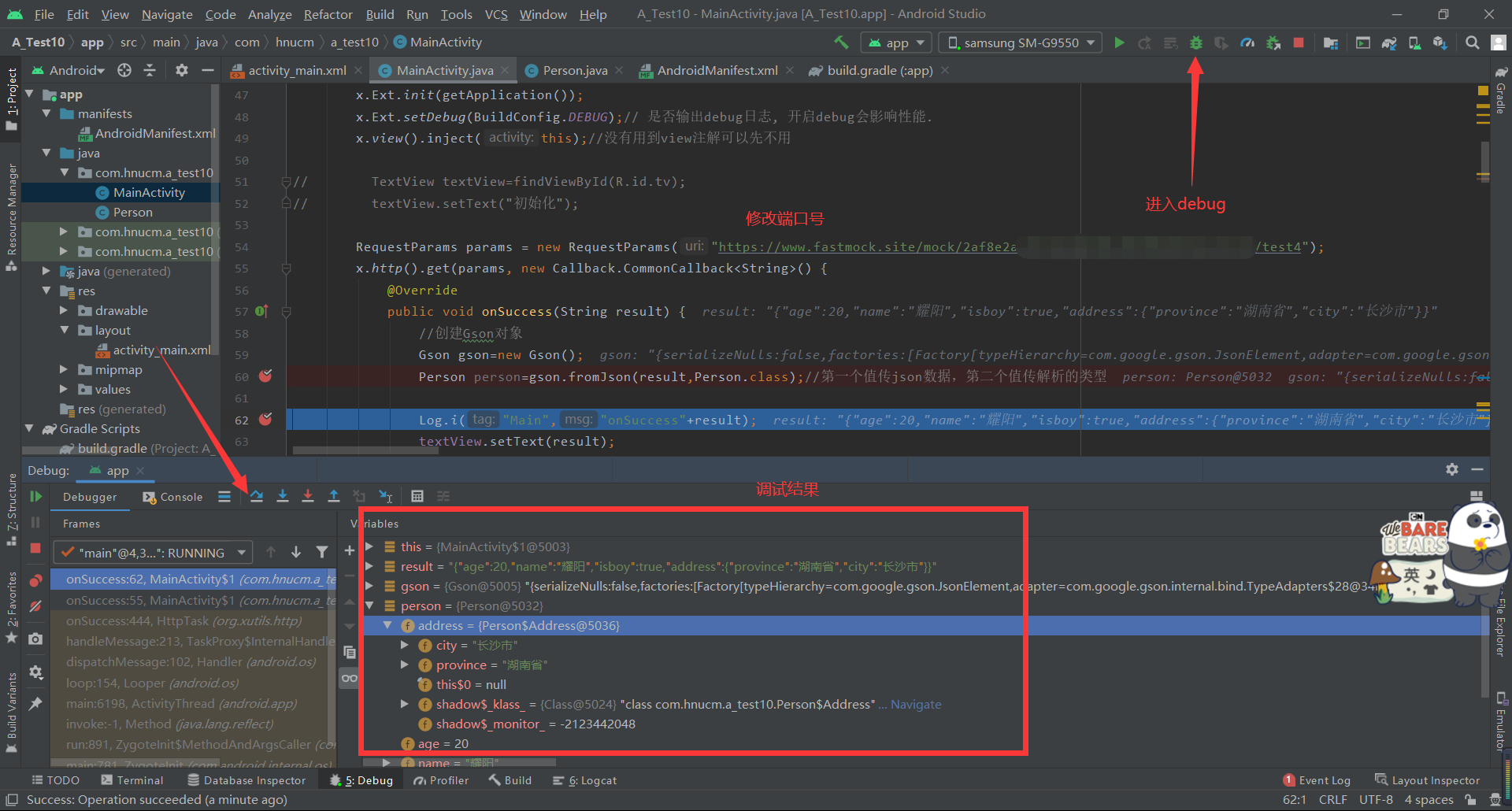The height and width of the screenshot is (811, 1512).
Task: Open the Build menu
Action: 380,14
